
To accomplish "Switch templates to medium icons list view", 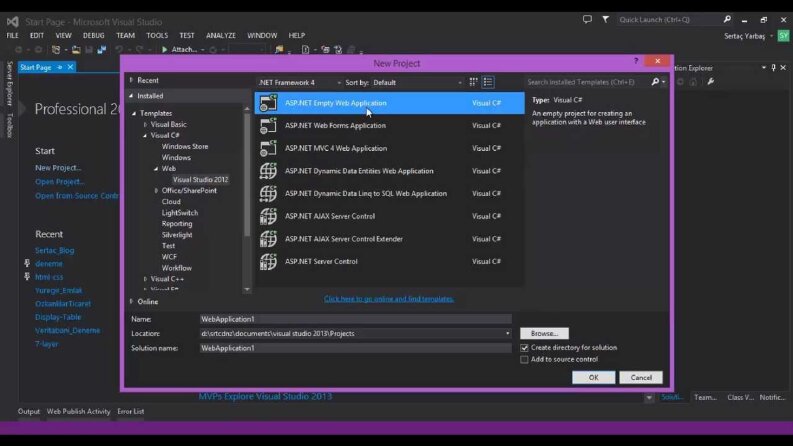I will click(488, 82).
